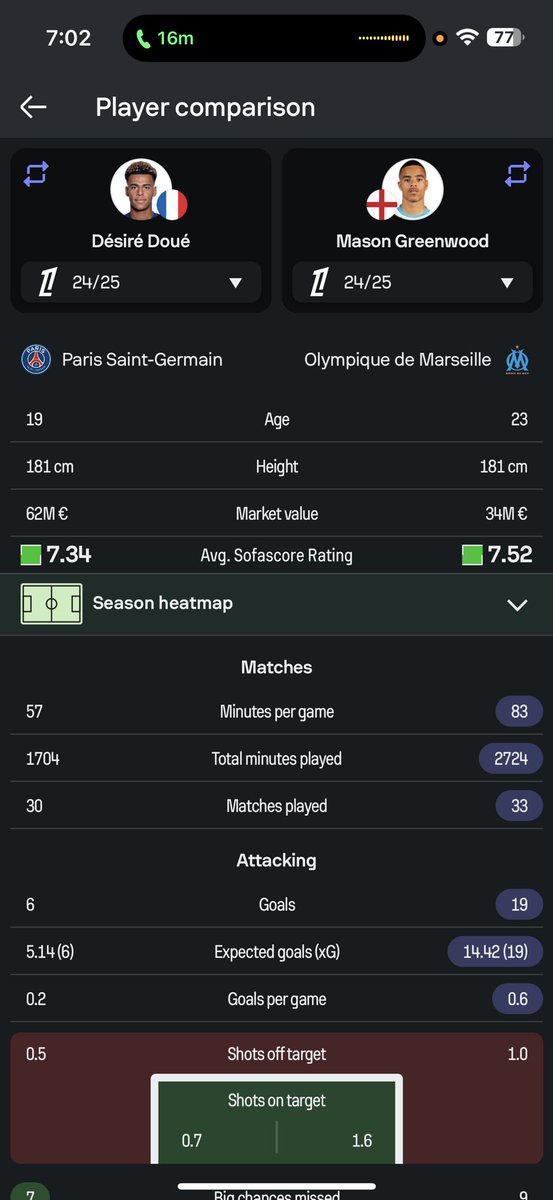Select the Expected goals (xG) row

click(x=277, y=952)
